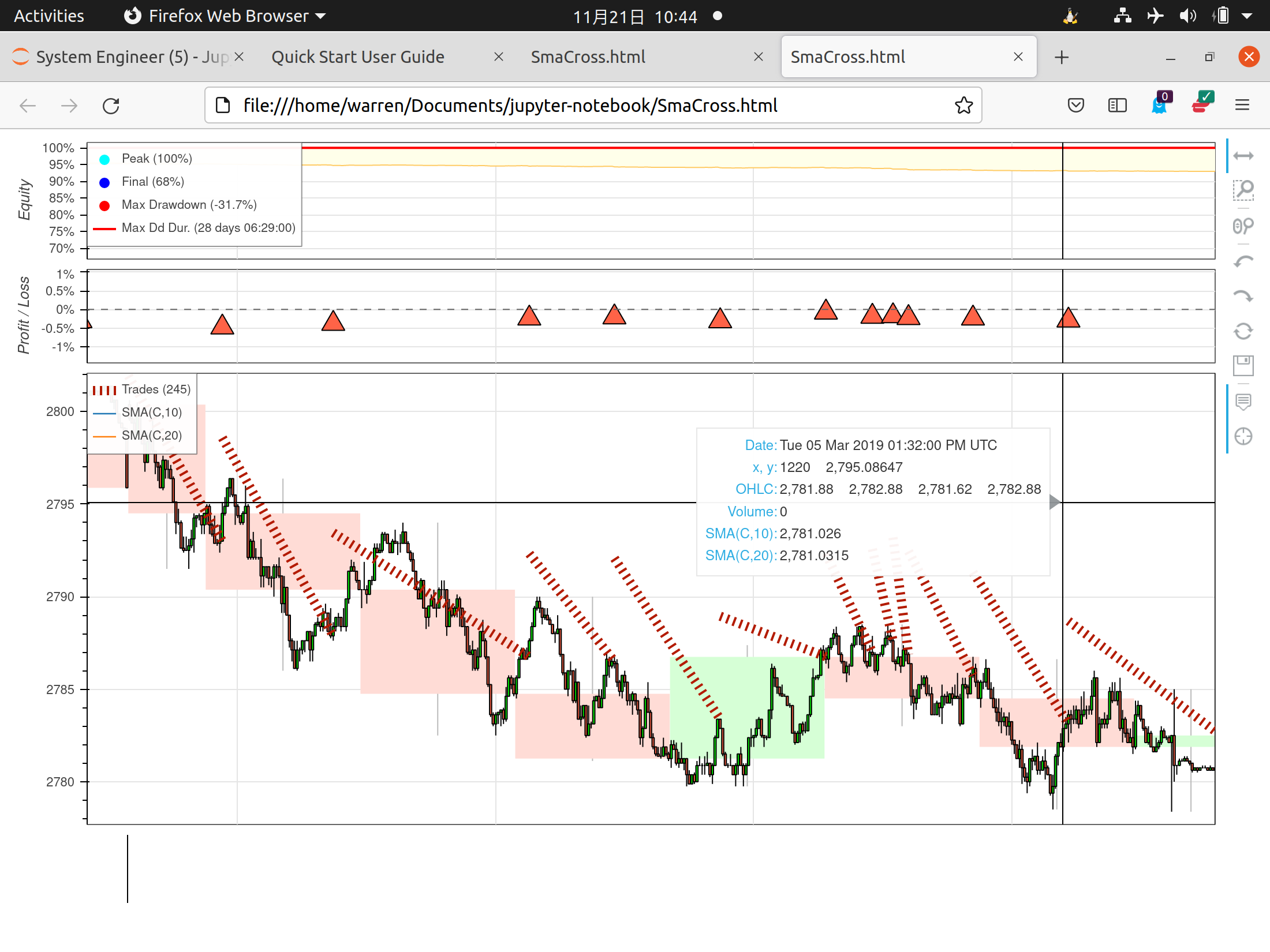
Task: Click the SMA(C,20) value 2,781.0315 in tooltip
Action: (814, 556)
